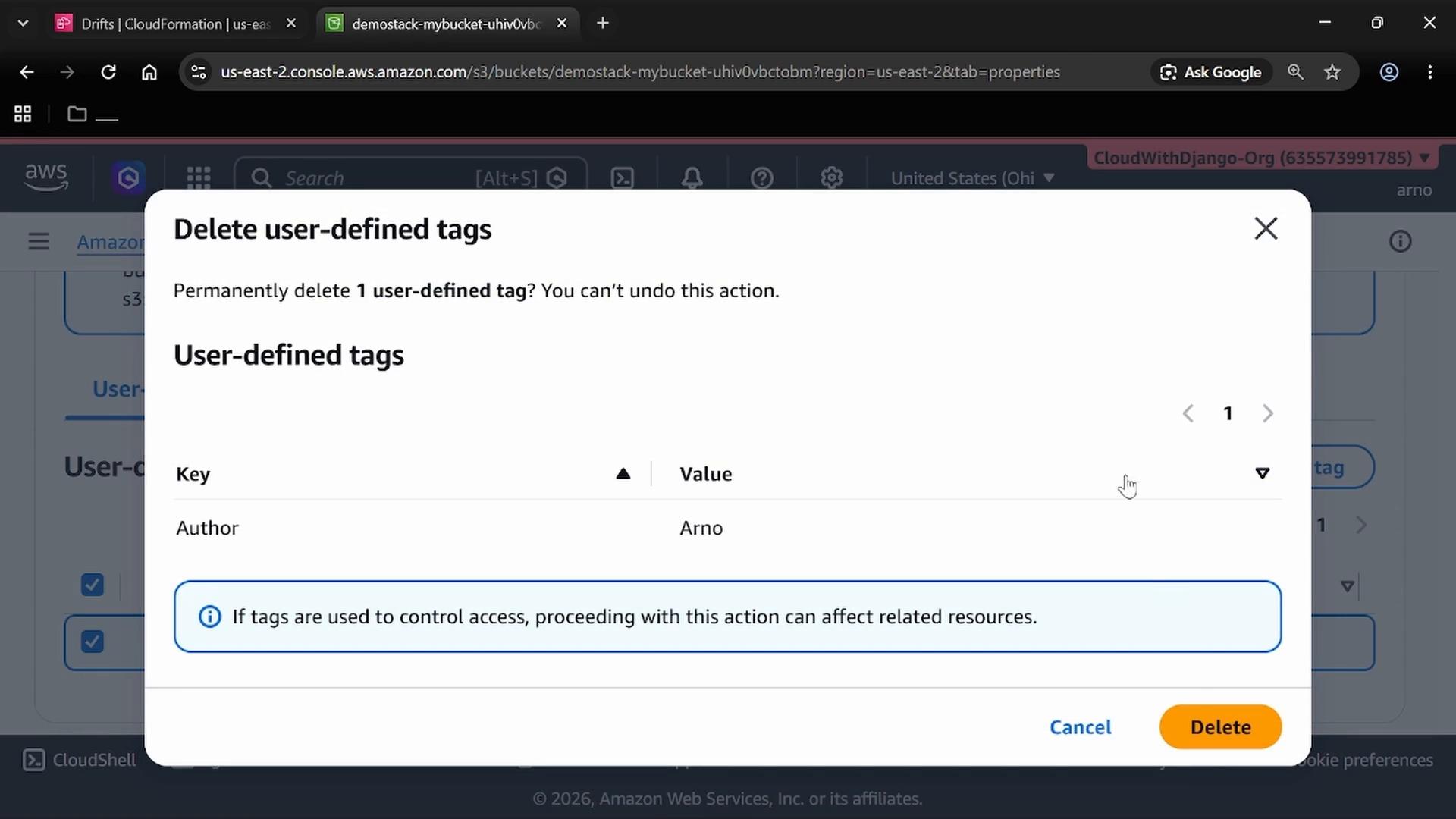Open the browser zoom control
The width and height of the screenshot is (1456, 819).
[1295, 72]
